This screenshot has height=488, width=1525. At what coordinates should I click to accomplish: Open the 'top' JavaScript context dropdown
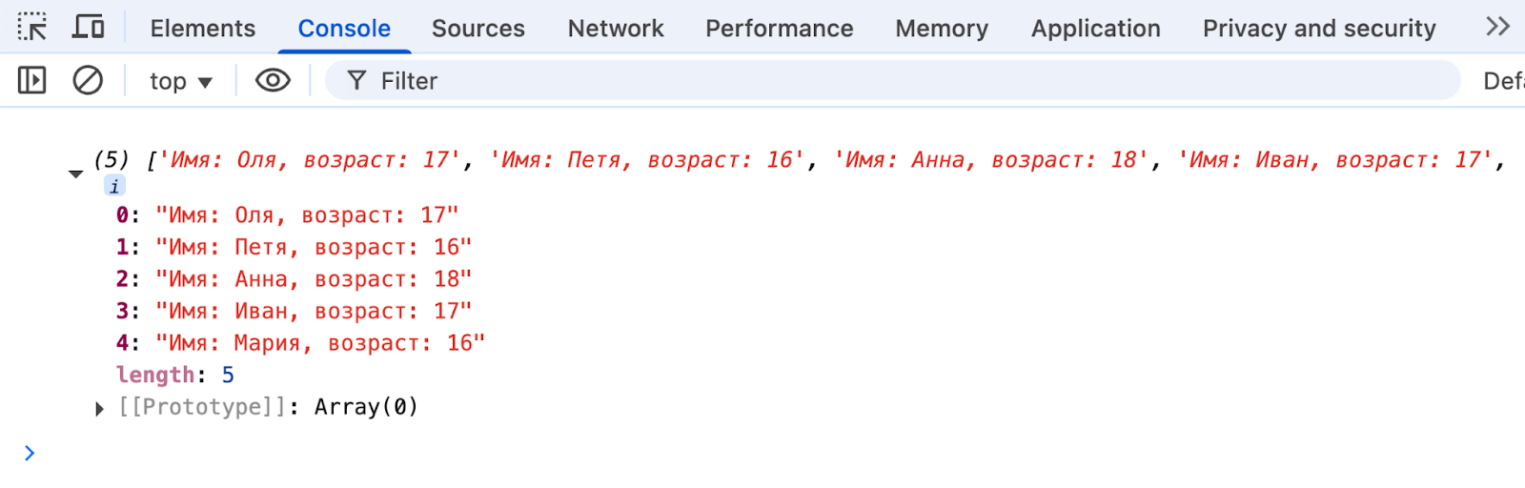[x=181, y=81]
